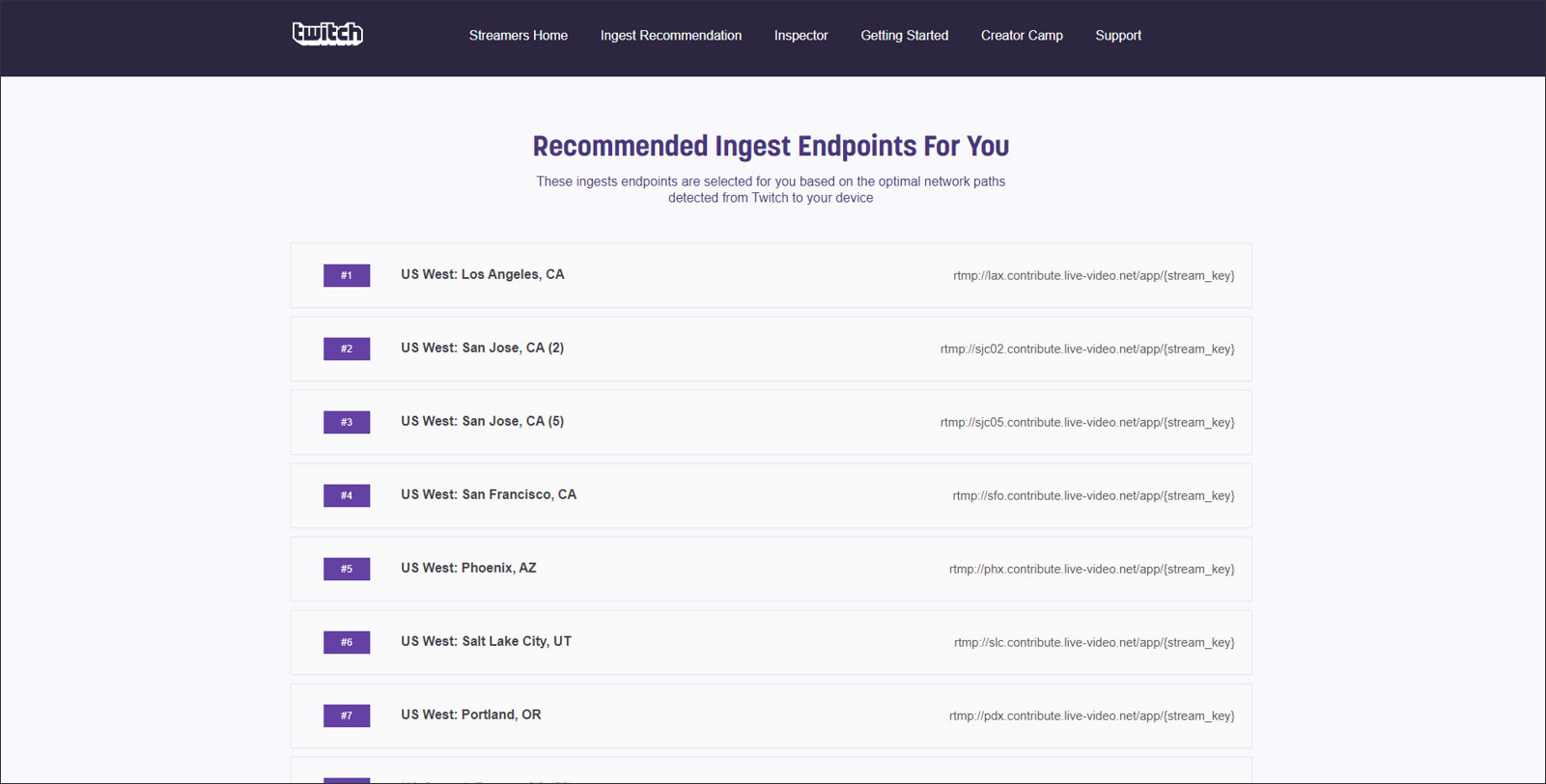Open Streamers Home page
1546x784 pixels.
[x=519, y=36]
